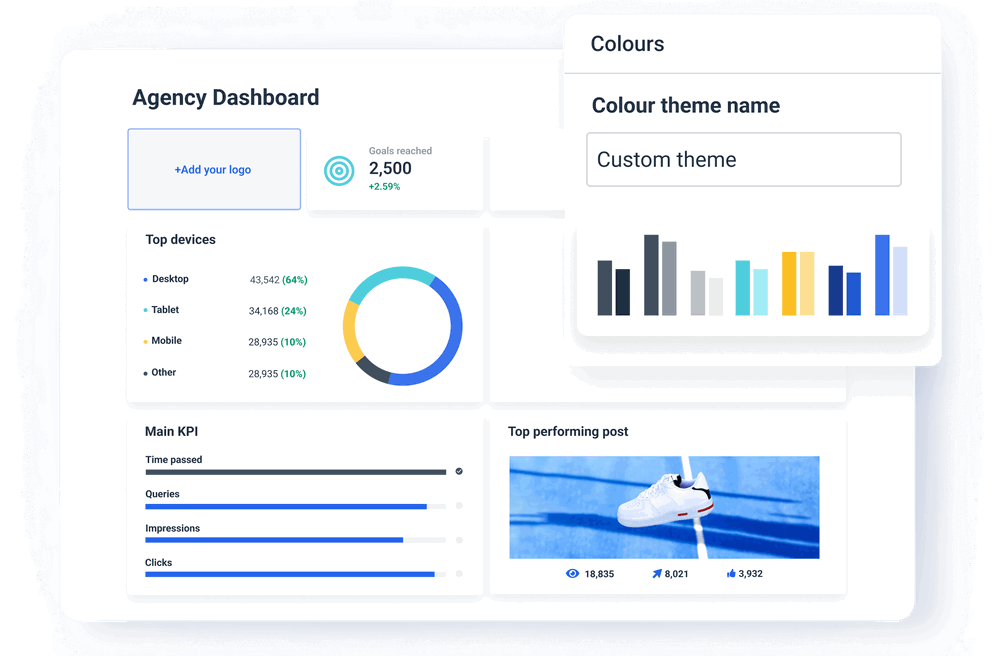Click the checkmark icon beside Time passed

[459, 470]
